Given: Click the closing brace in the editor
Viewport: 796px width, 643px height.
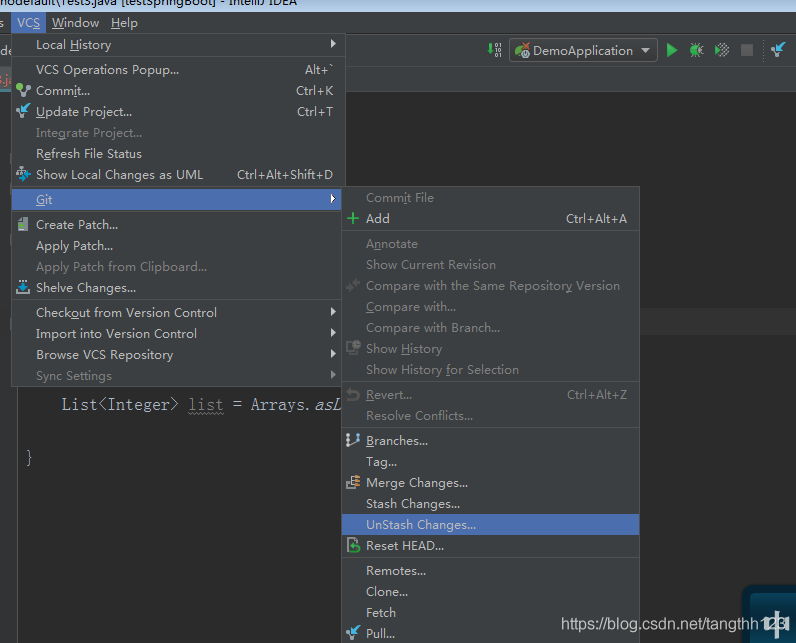Looking at the screenshot, I should coord(29,458).
